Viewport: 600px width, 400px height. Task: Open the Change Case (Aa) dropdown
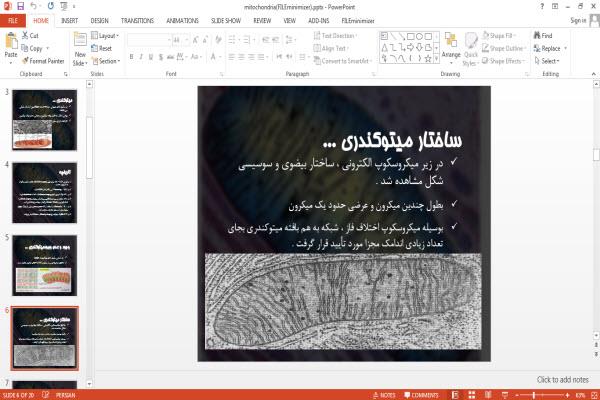[x=196, y=57]
